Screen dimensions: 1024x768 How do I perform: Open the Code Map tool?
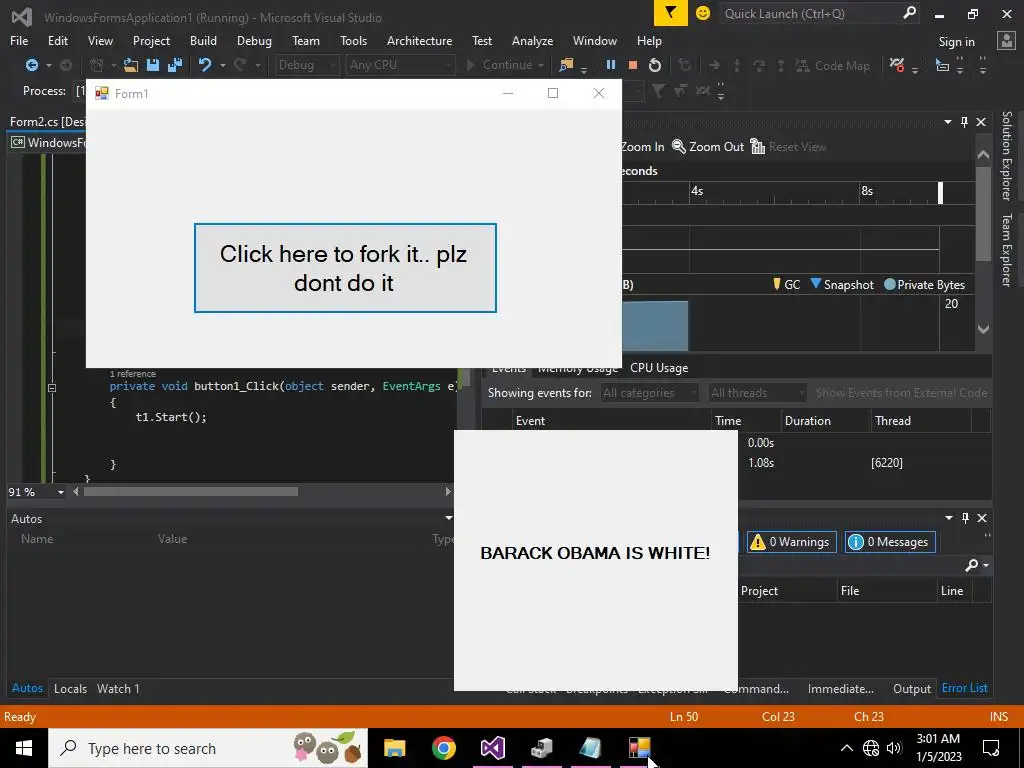tap(833, 65)
